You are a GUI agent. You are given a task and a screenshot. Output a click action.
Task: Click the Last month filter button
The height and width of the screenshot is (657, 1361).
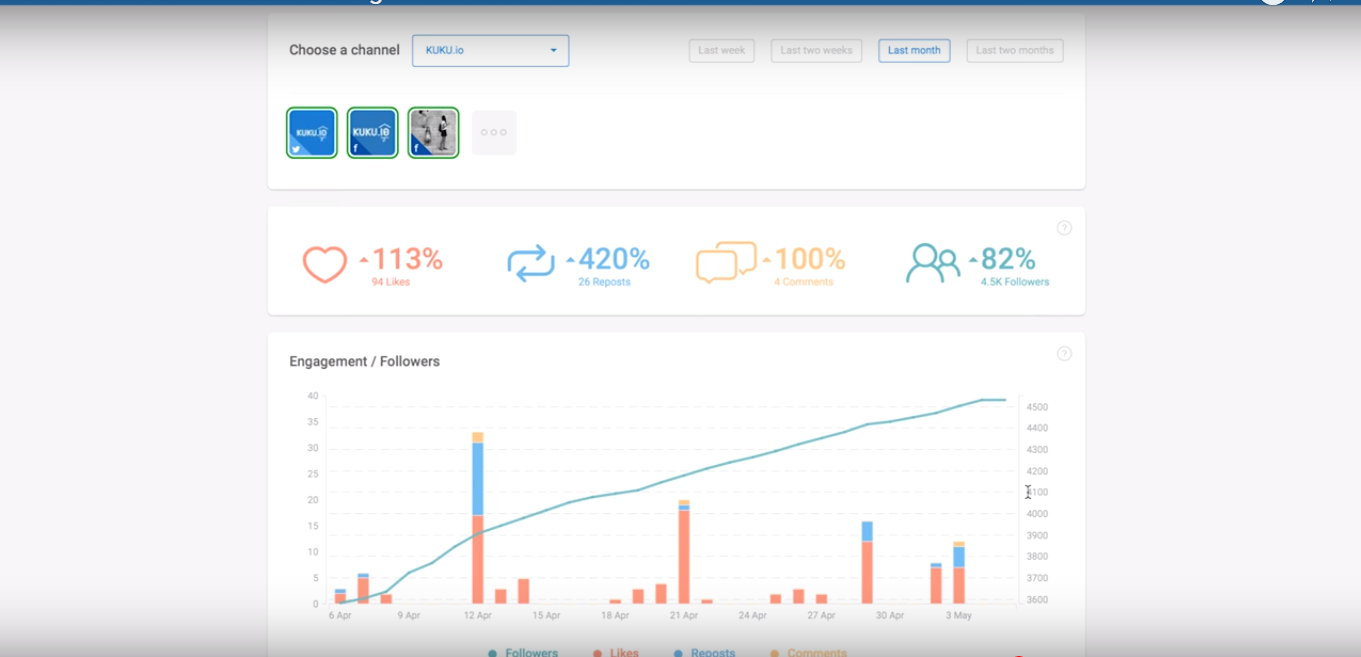tap(913, 50)
